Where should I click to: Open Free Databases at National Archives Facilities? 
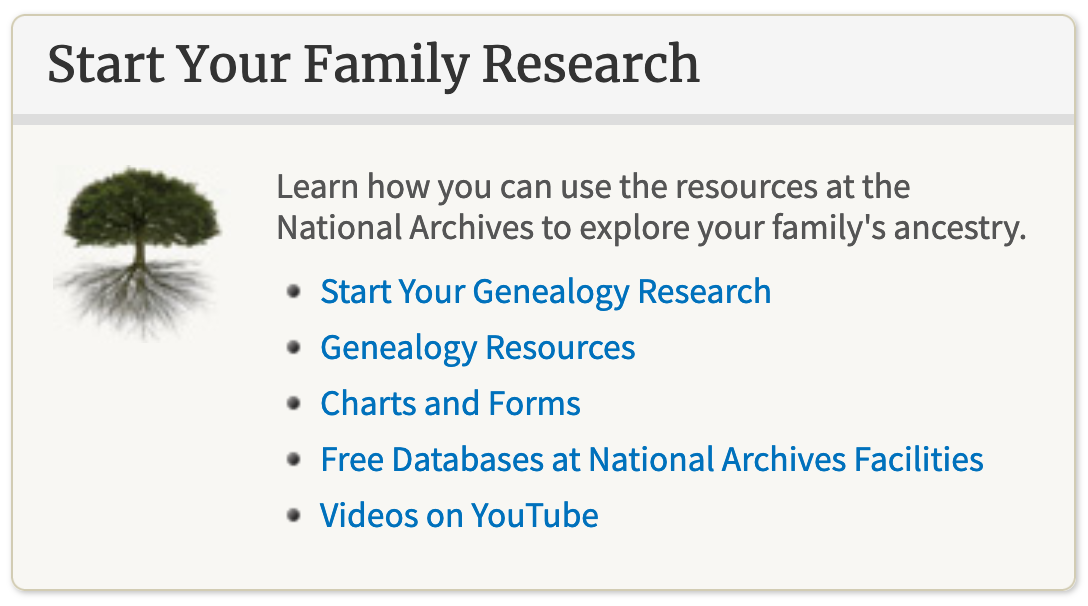(652, 460)
